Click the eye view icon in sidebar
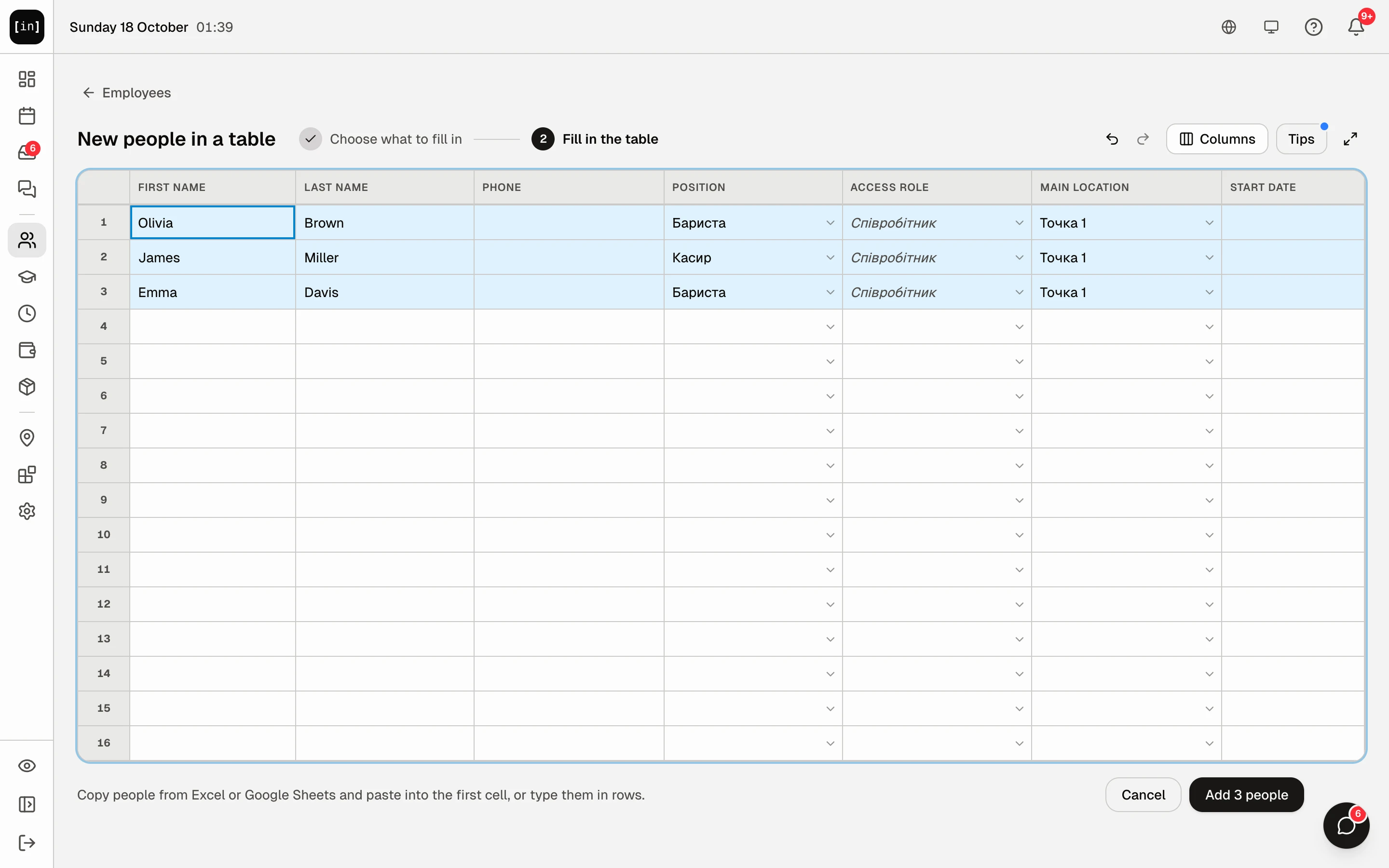 (x=27, y=766)
